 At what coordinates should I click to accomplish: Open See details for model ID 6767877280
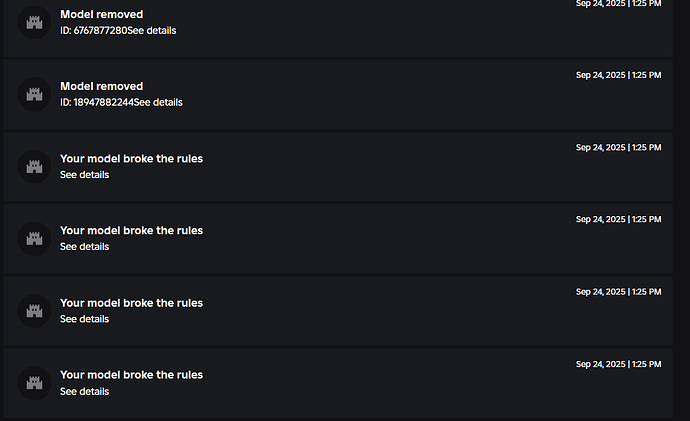click(x=152, y=30)
